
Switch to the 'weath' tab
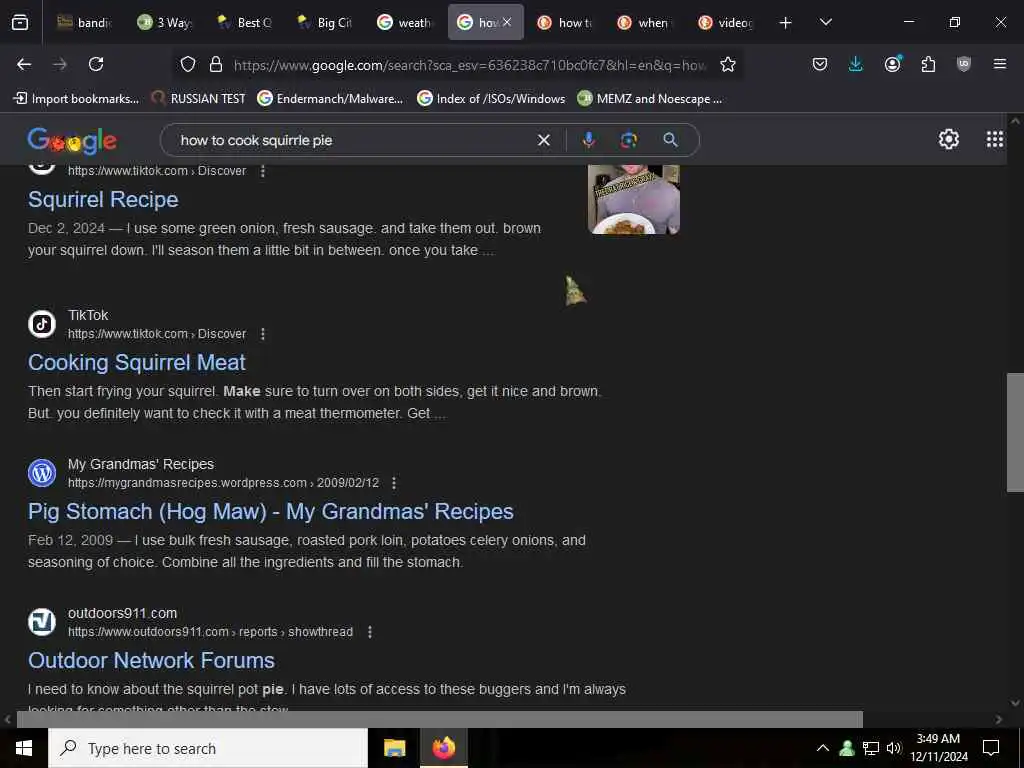405,22
